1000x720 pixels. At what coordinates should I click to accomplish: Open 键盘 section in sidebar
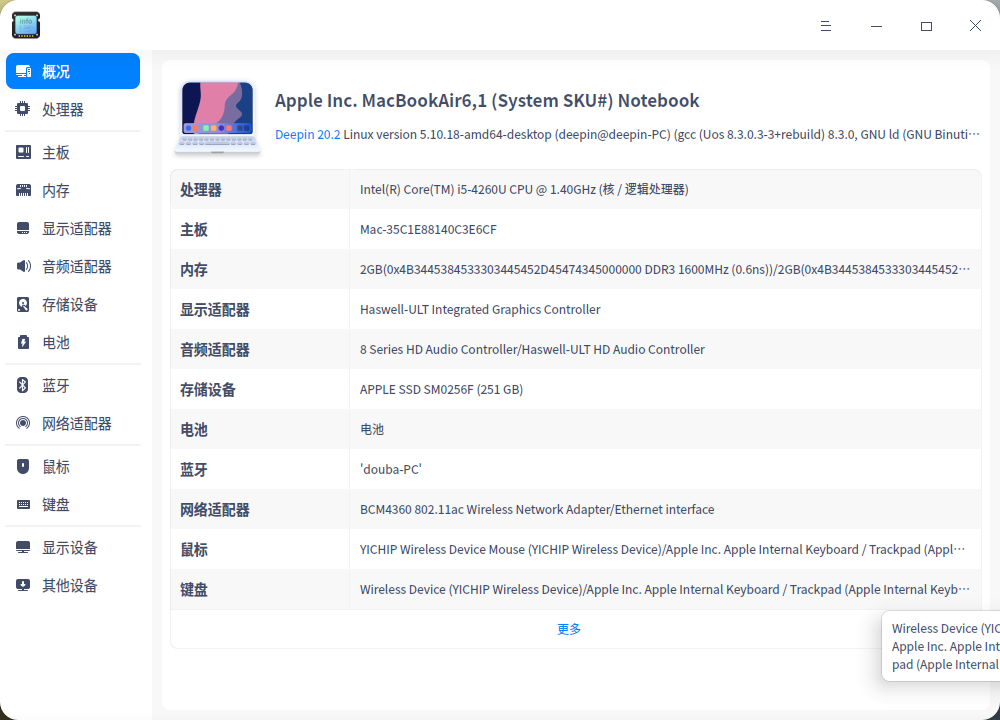[x=73, y=504]
